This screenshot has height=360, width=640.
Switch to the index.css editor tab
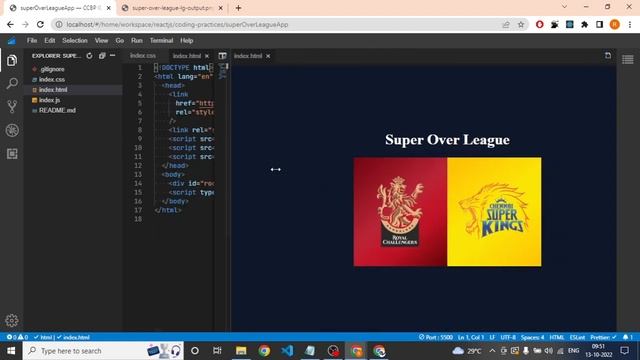[x=143, y=56]
